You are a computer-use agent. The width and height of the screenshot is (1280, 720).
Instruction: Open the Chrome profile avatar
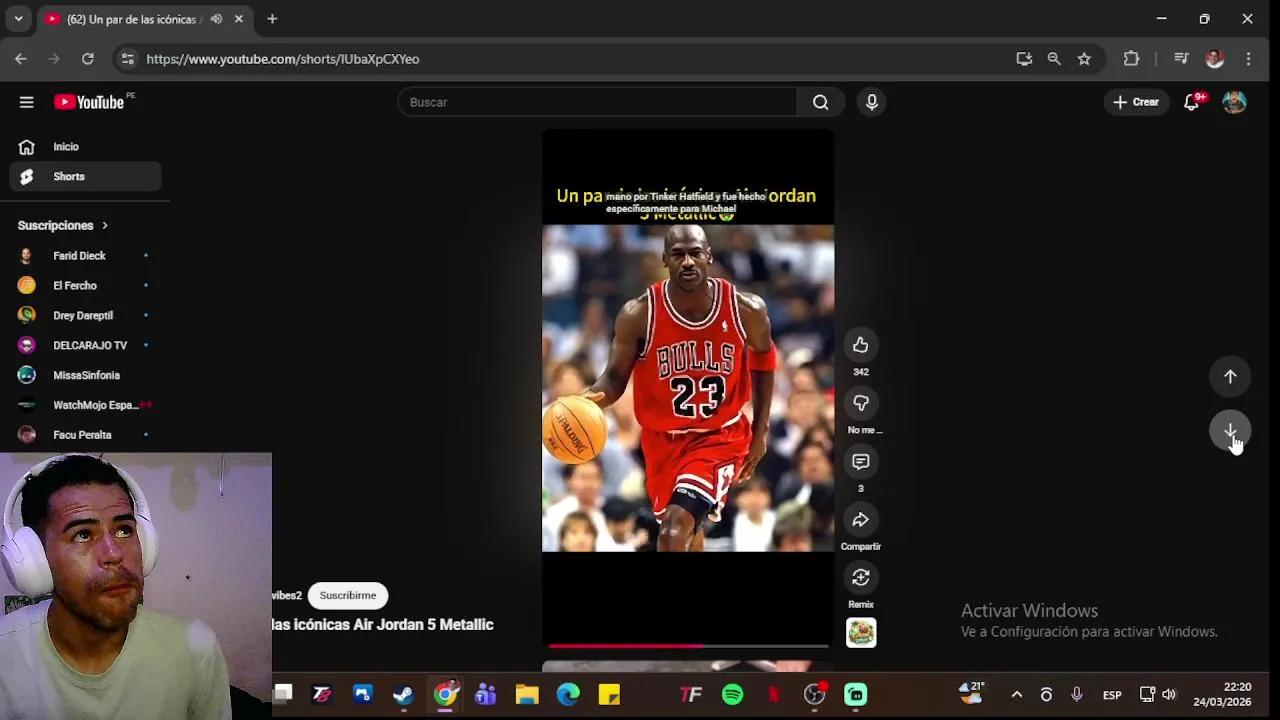click(1215, 59)
